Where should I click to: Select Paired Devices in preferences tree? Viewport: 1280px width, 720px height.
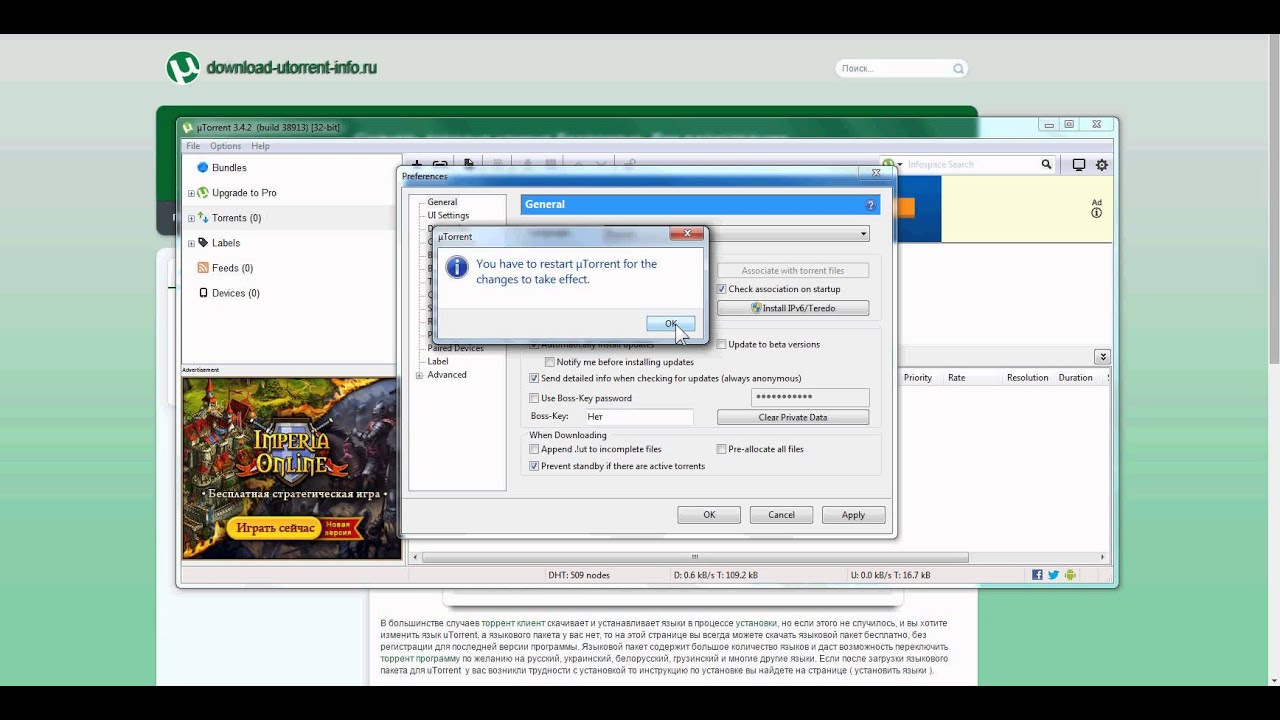(x=456, y=348)
